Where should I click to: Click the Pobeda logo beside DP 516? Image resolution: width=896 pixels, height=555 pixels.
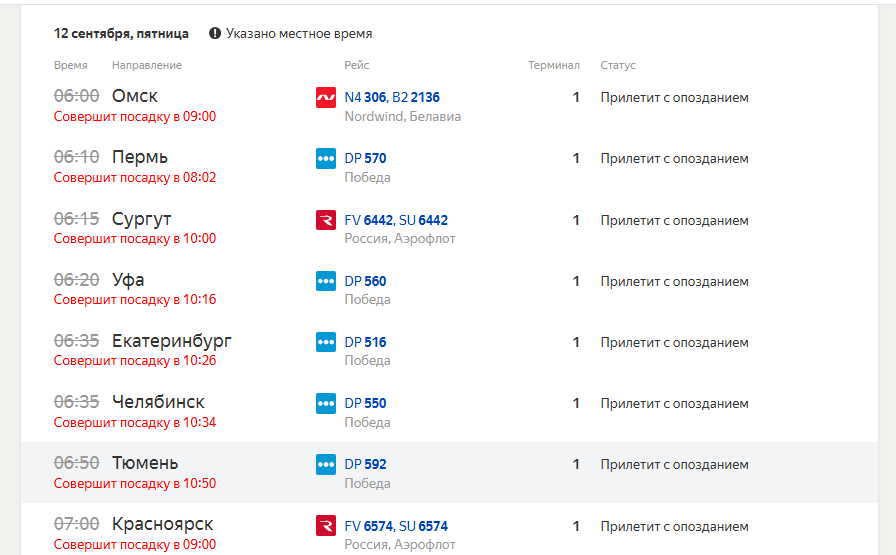point(326,342)
